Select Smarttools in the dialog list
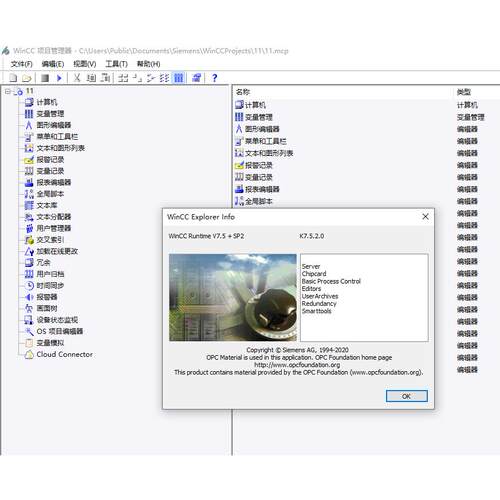The image size is (500, 500). point(317,311)
